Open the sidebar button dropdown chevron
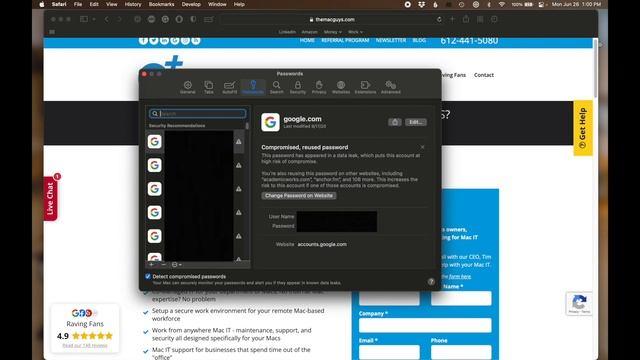Image resolution: width=640 pixels, height=360 pixels. point(94,19)
